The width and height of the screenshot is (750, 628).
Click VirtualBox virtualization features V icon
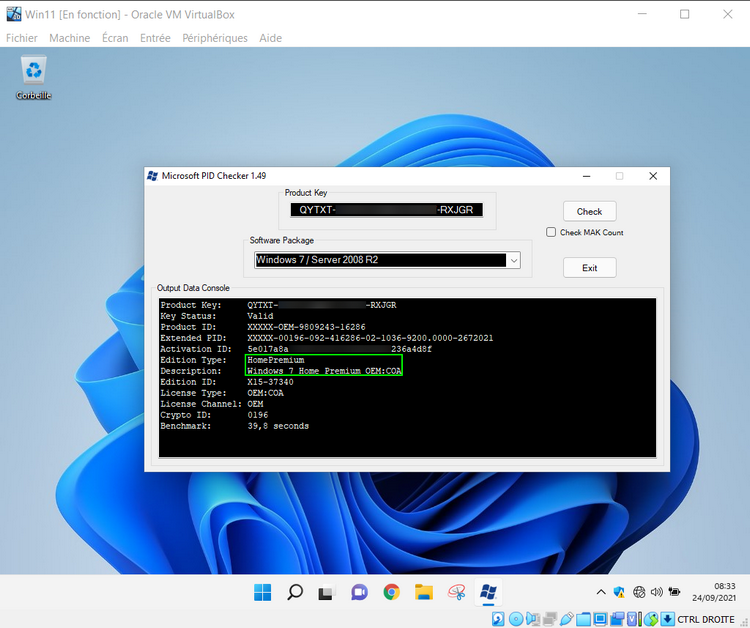pos(632,619)
